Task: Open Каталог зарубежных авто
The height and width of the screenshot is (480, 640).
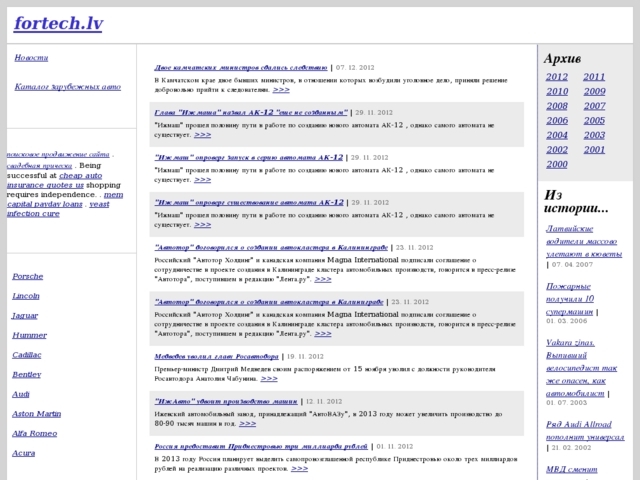Action: (68, 87)
